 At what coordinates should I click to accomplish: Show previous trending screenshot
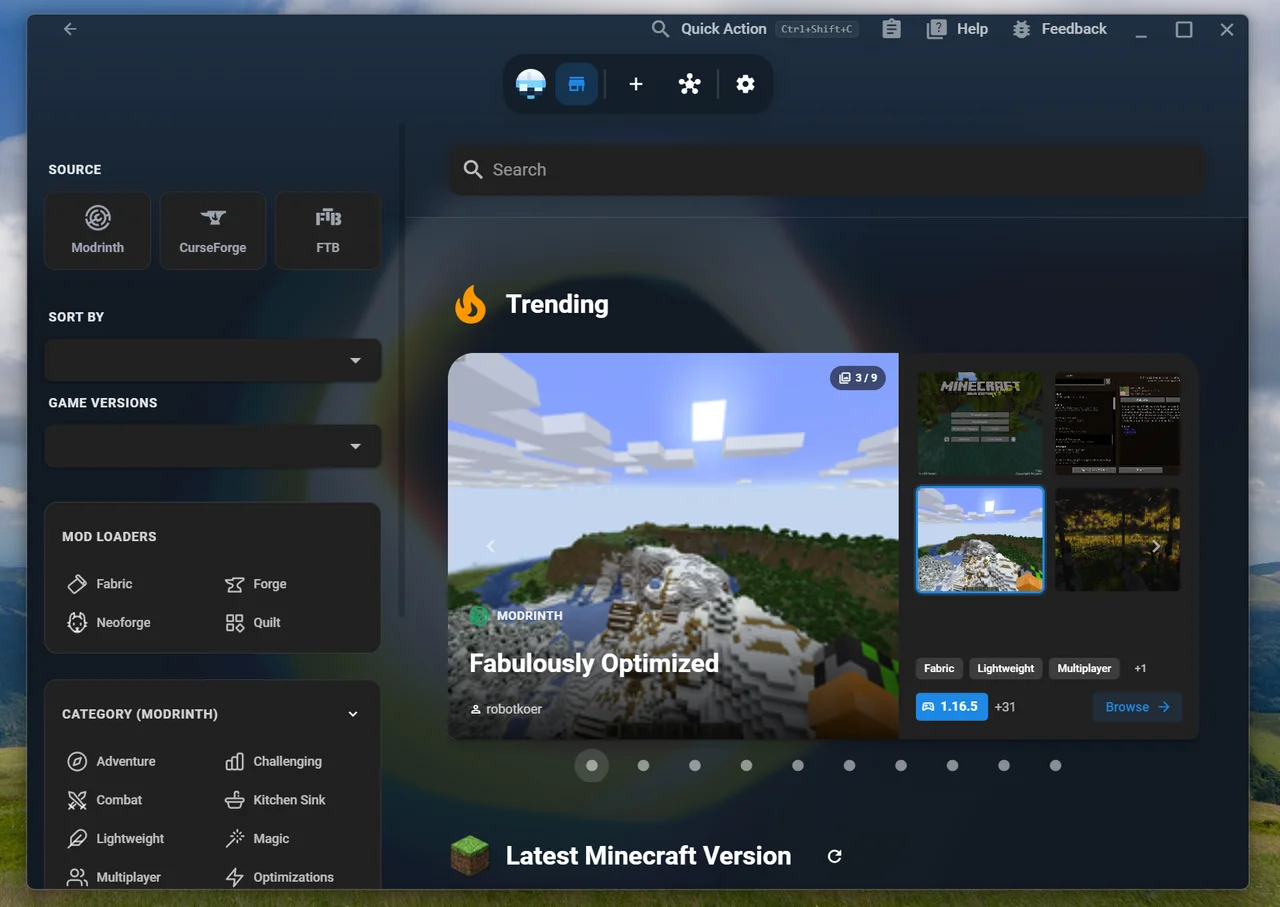click(x=490, y=546)
